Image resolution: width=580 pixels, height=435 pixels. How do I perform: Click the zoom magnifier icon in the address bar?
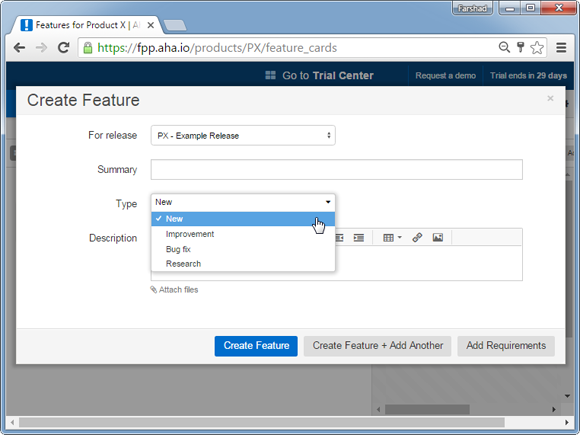click(504, 47)
